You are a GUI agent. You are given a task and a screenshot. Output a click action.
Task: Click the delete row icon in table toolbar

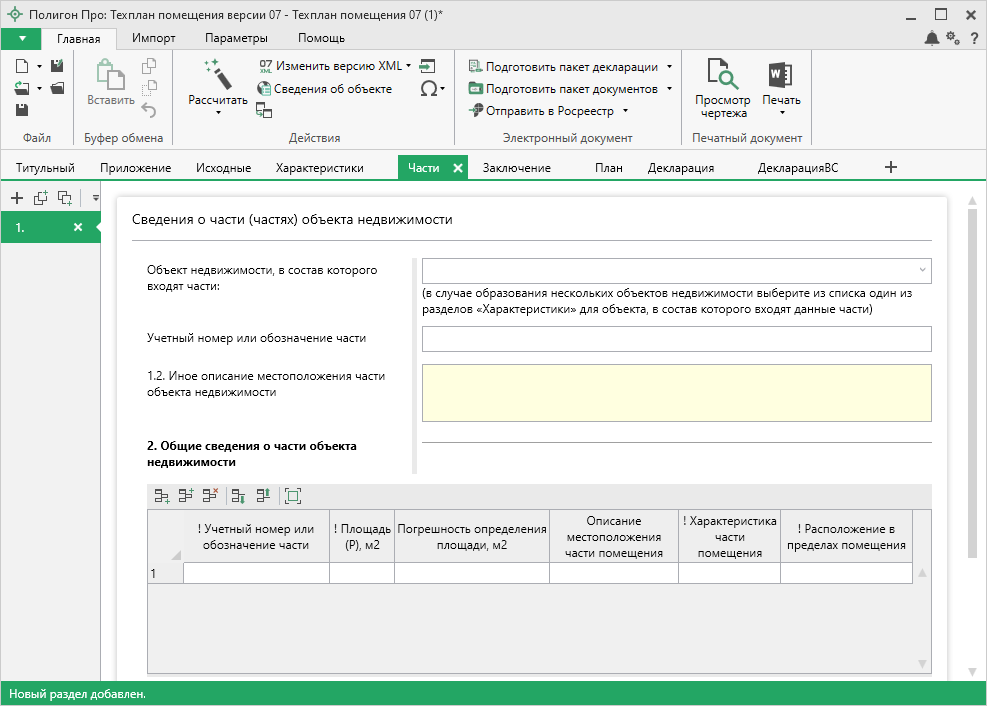[x=210, y=495]
